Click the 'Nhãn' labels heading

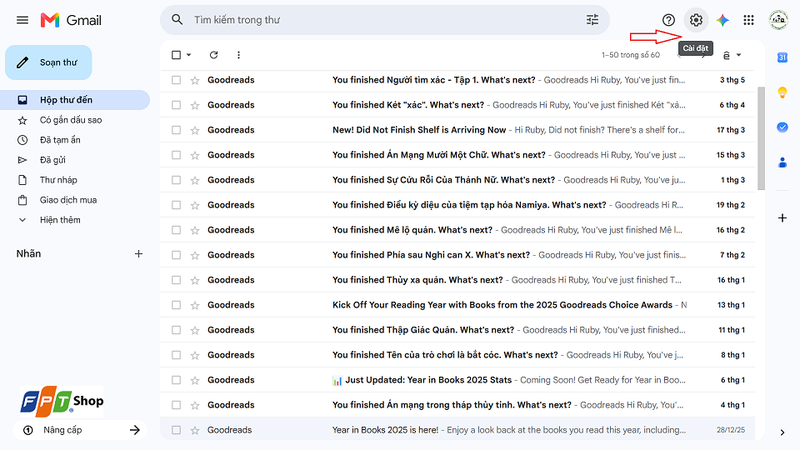[x=29, y=254]
